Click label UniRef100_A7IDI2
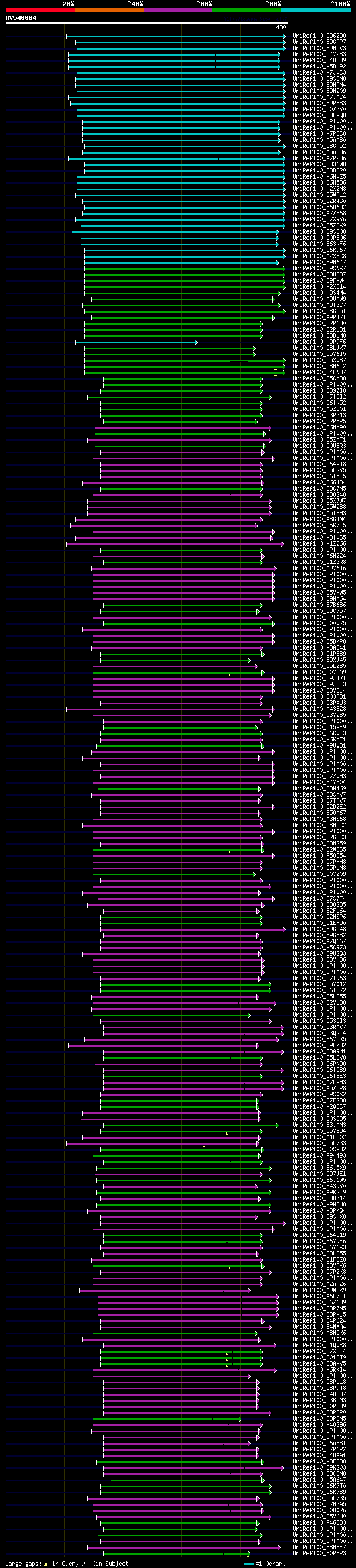 point(319,397)
